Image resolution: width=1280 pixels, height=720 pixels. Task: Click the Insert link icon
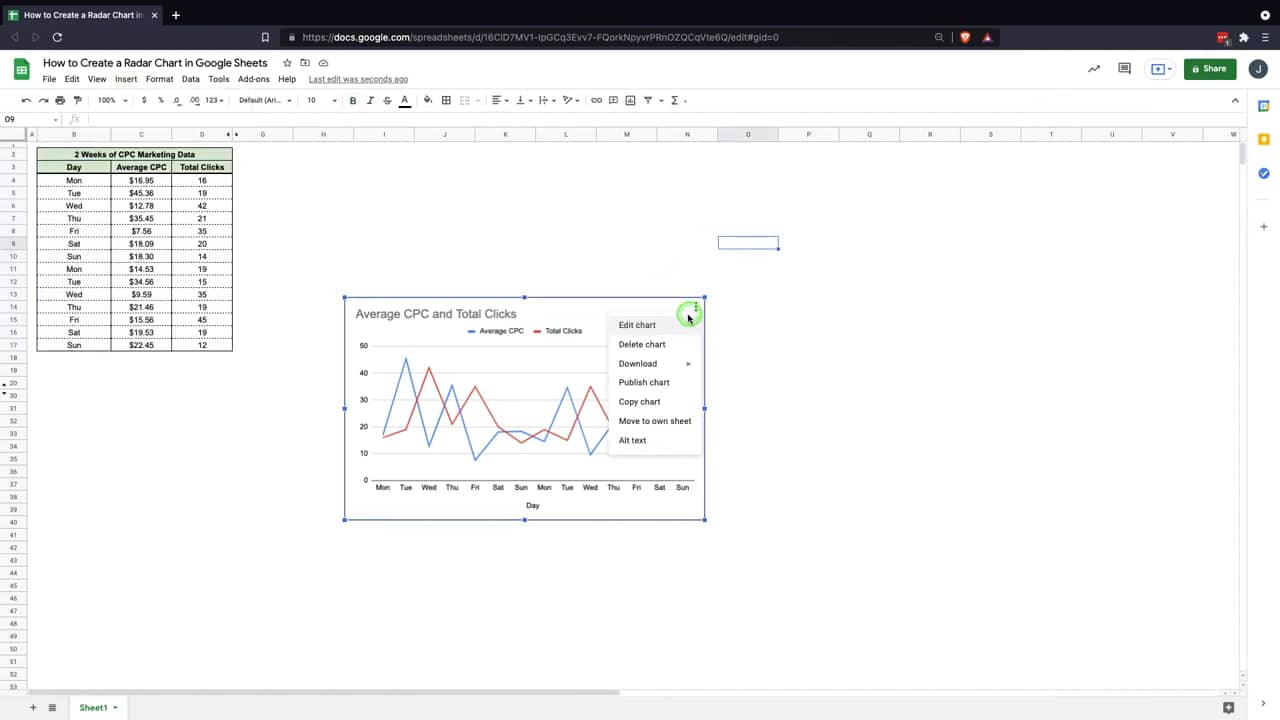tap(596, 100)
